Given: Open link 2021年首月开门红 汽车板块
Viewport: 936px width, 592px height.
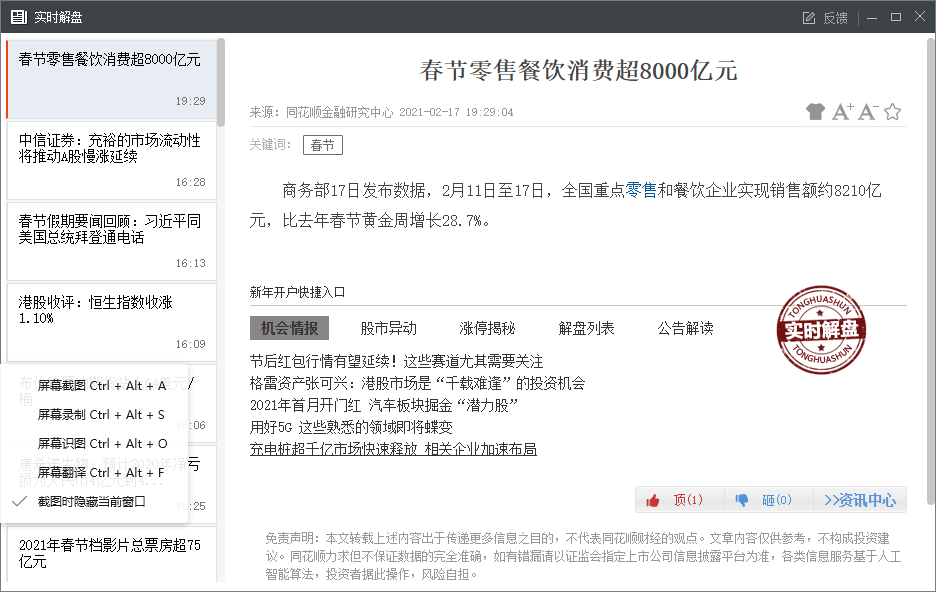Looking at the screenshot, I should tap(384, 405).
